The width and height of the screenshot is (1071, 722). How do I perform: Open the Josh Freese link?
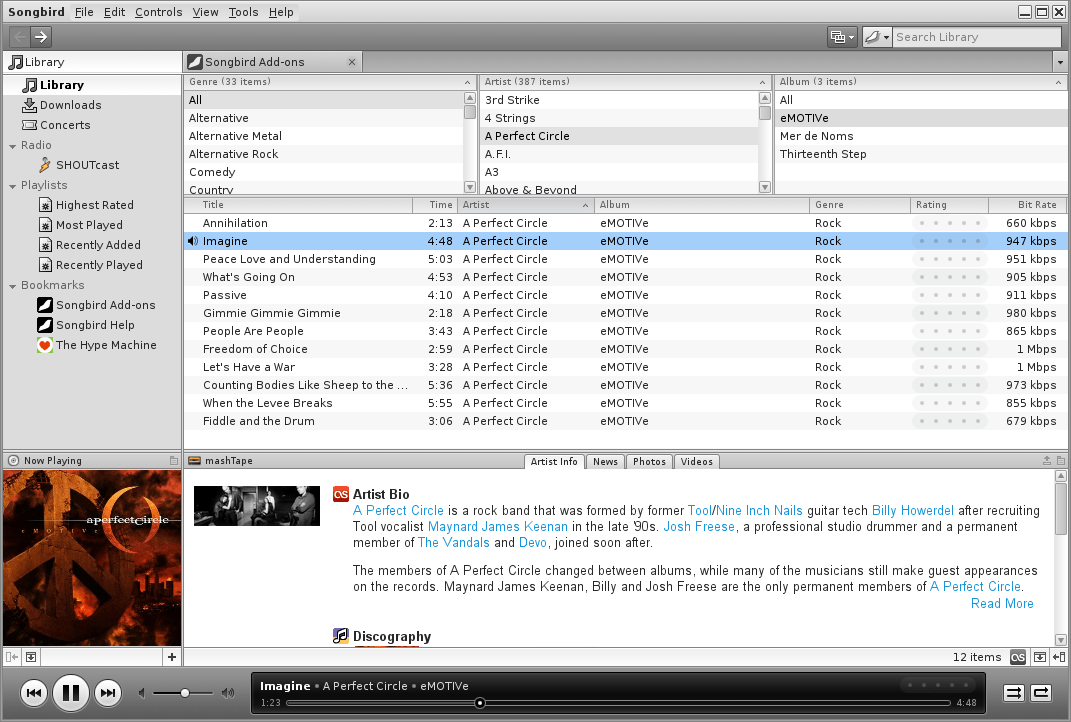pos(699,527)
